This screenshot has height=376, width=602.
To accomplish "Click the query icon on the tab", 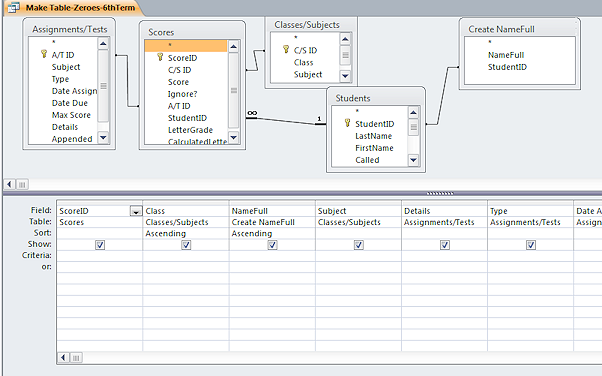I will pyautogui.click(x=14, y=7).
